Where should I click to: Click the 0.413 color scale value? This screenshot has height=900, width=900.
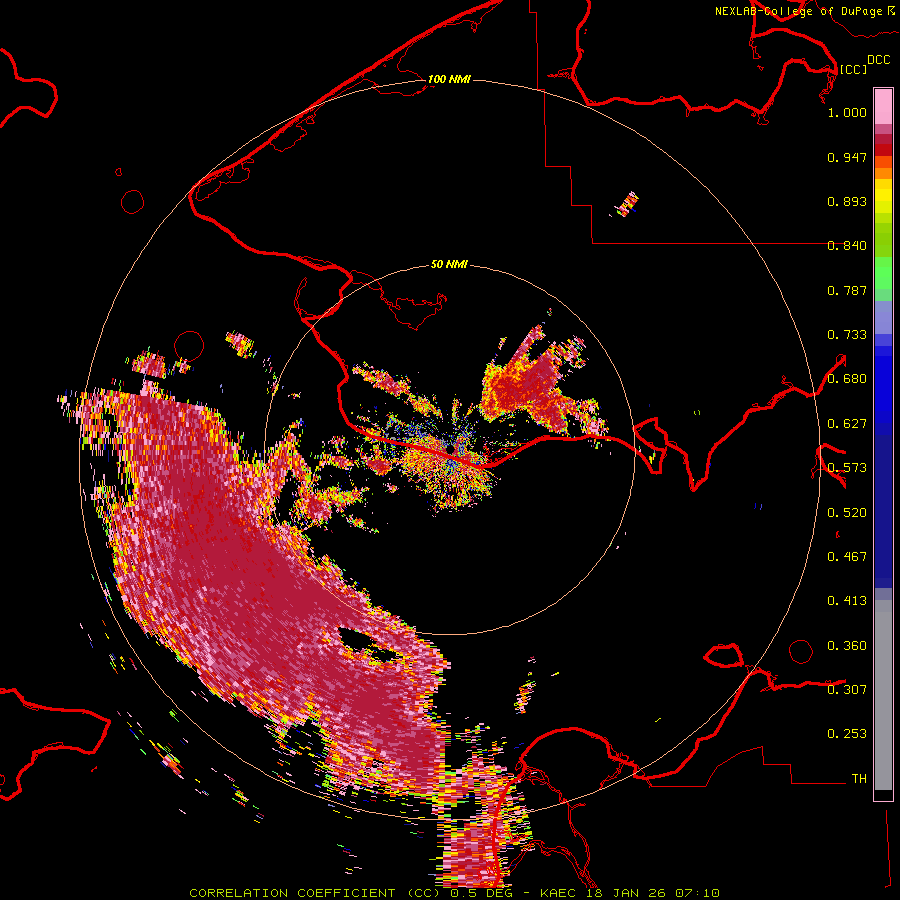tap(847, 601)
